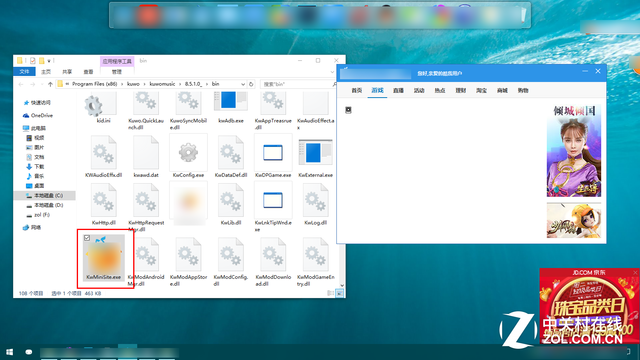Click 8.5.1.0_ in the address breadcrumb
Screen dimensions: 640x360
coord(193,84)
